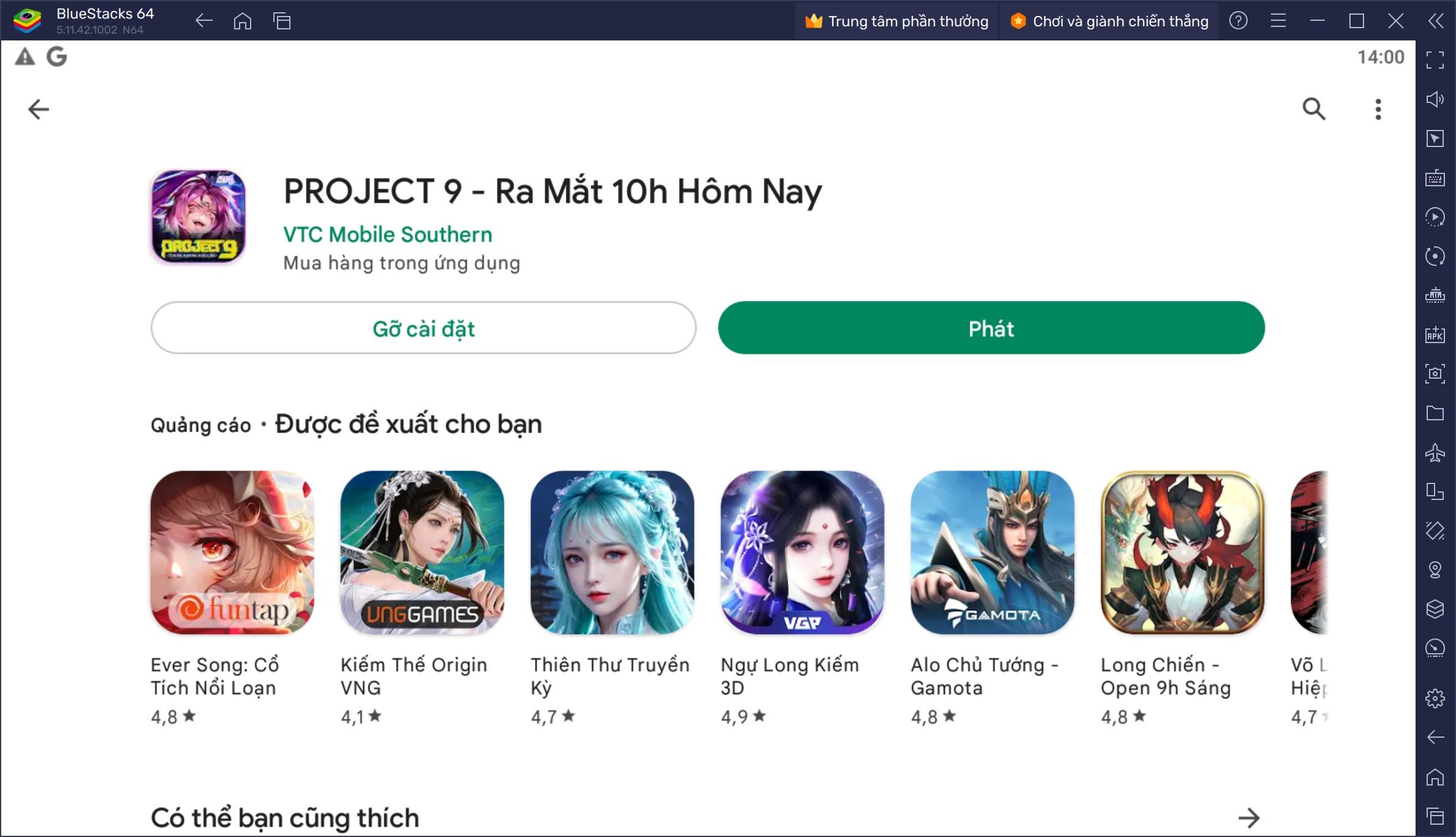Click the Google G status icon

(x=57, y=57)
